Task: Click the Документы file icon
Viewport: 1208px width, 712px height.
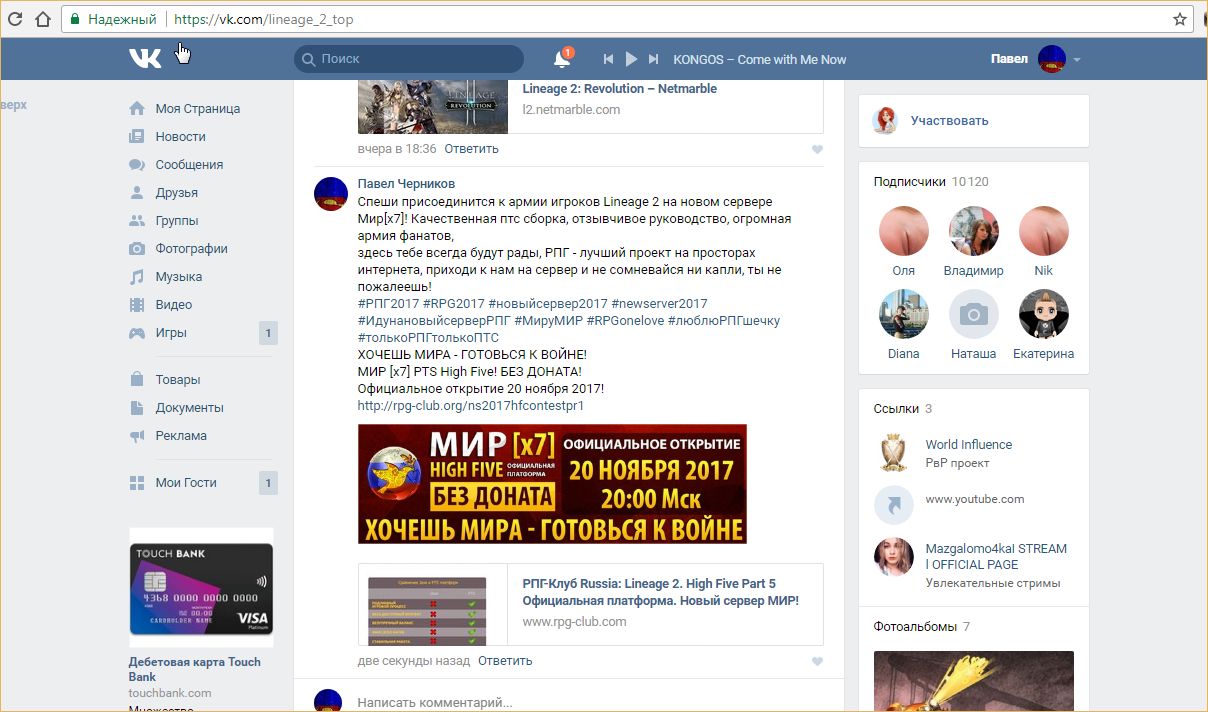Action: 137,407
